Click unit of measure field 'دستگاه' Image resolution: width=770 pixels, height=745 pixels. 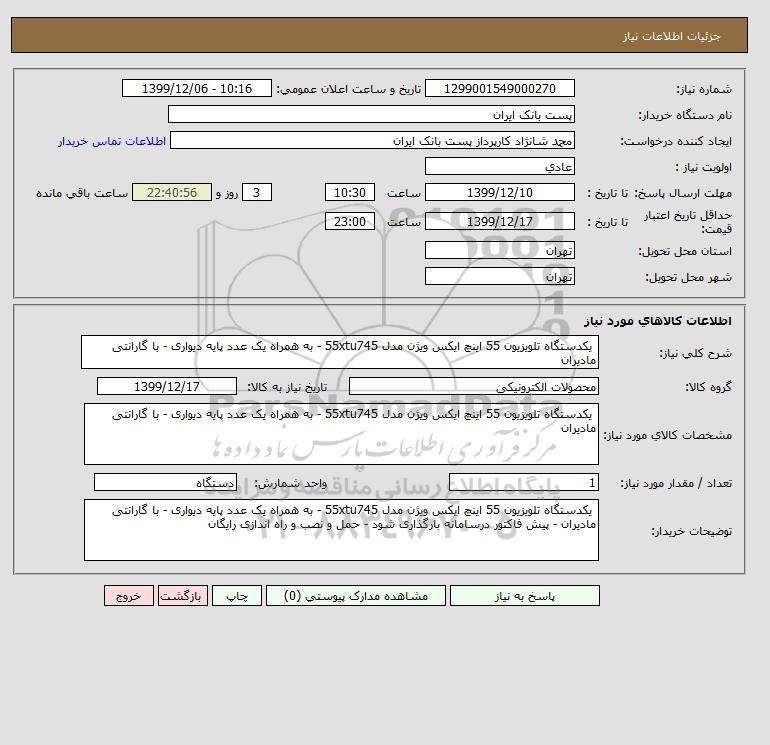(165, 482)
